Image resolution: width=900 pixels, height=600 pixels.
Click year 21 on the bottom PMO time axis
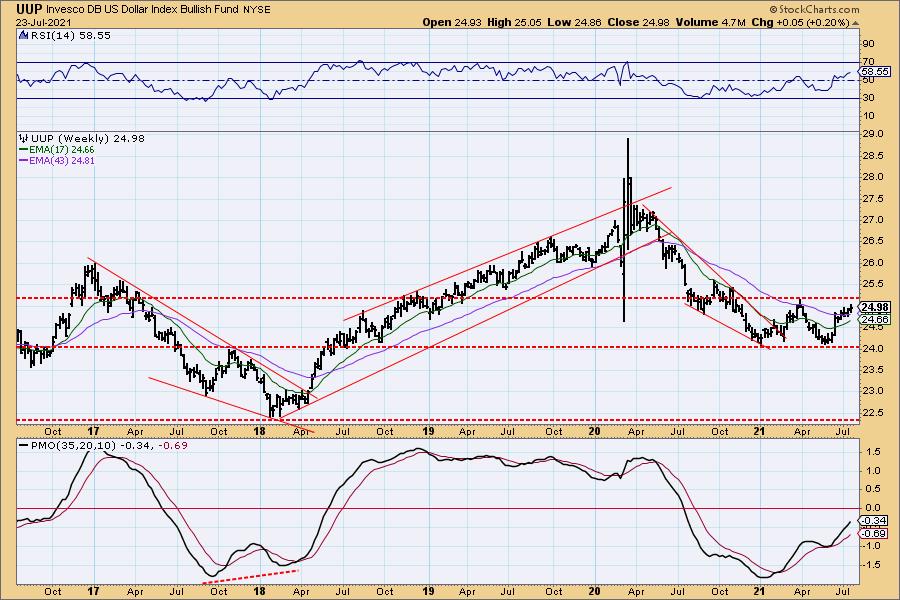(759, 591)
